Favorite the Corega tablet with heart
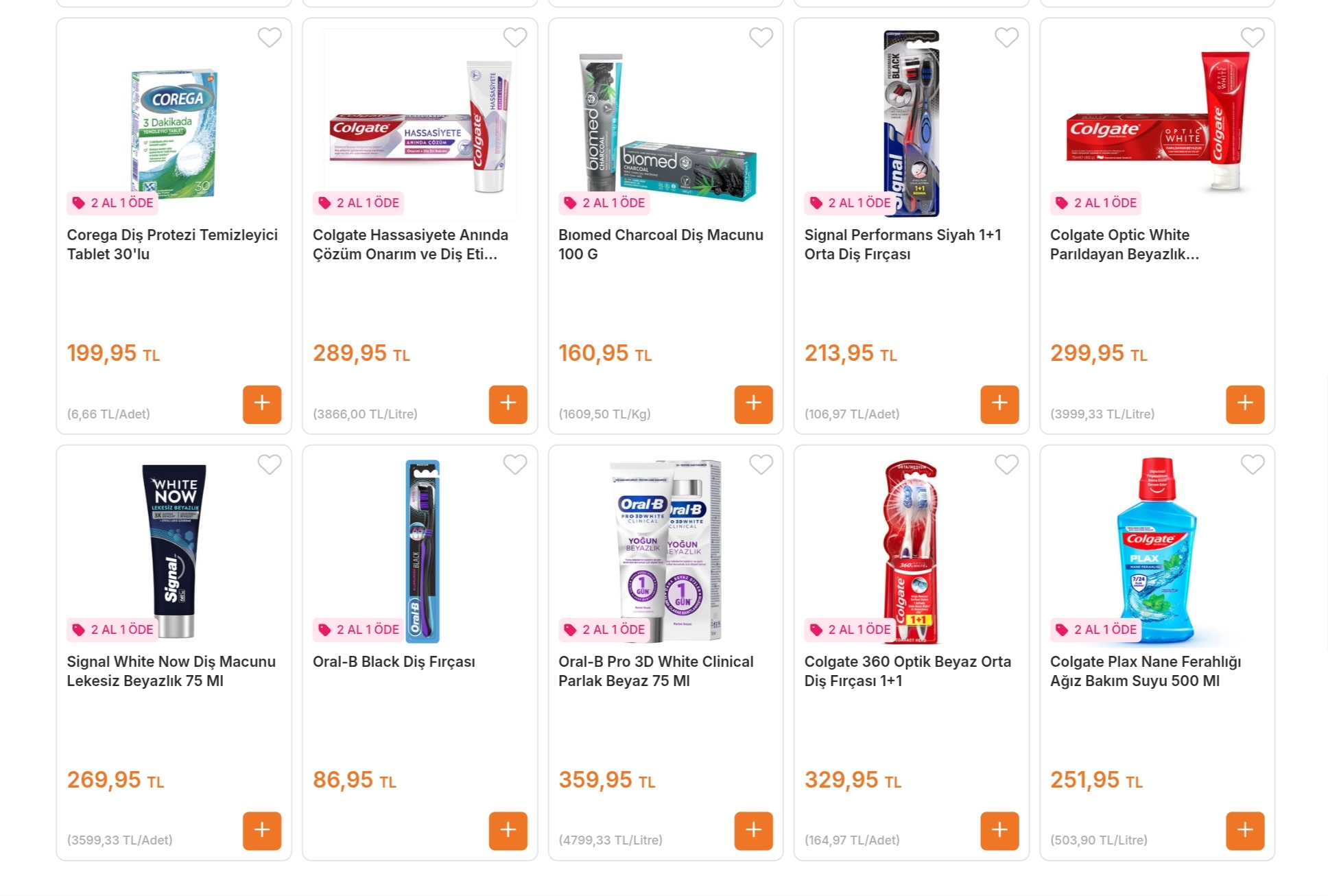Image resolution: width=1328 pixels, height=896 pixels. click(269, 37)
